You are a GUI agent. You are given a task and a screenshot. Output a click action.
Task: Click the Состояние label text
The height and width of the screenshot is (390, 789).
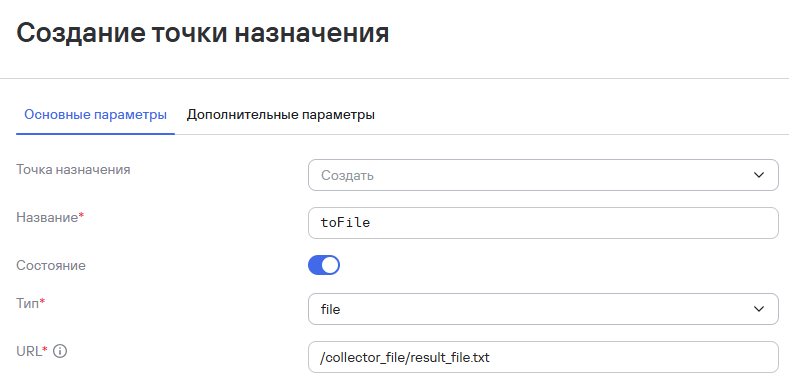pyautogui.click(x=51, y=265)
